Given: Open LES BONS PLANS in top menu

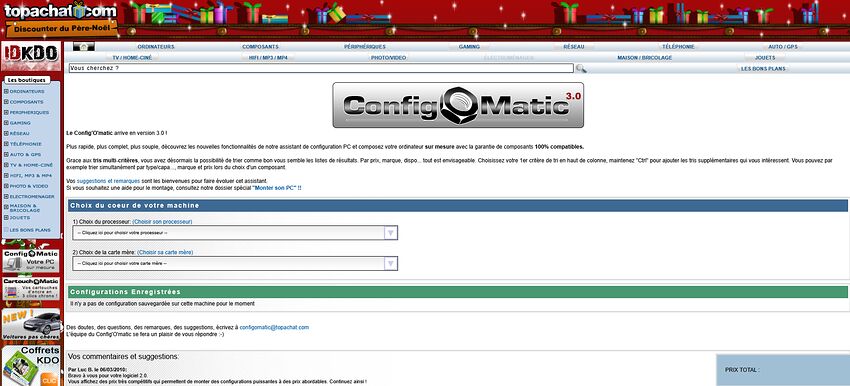Looking at the screenshot, I should point(763,69).
